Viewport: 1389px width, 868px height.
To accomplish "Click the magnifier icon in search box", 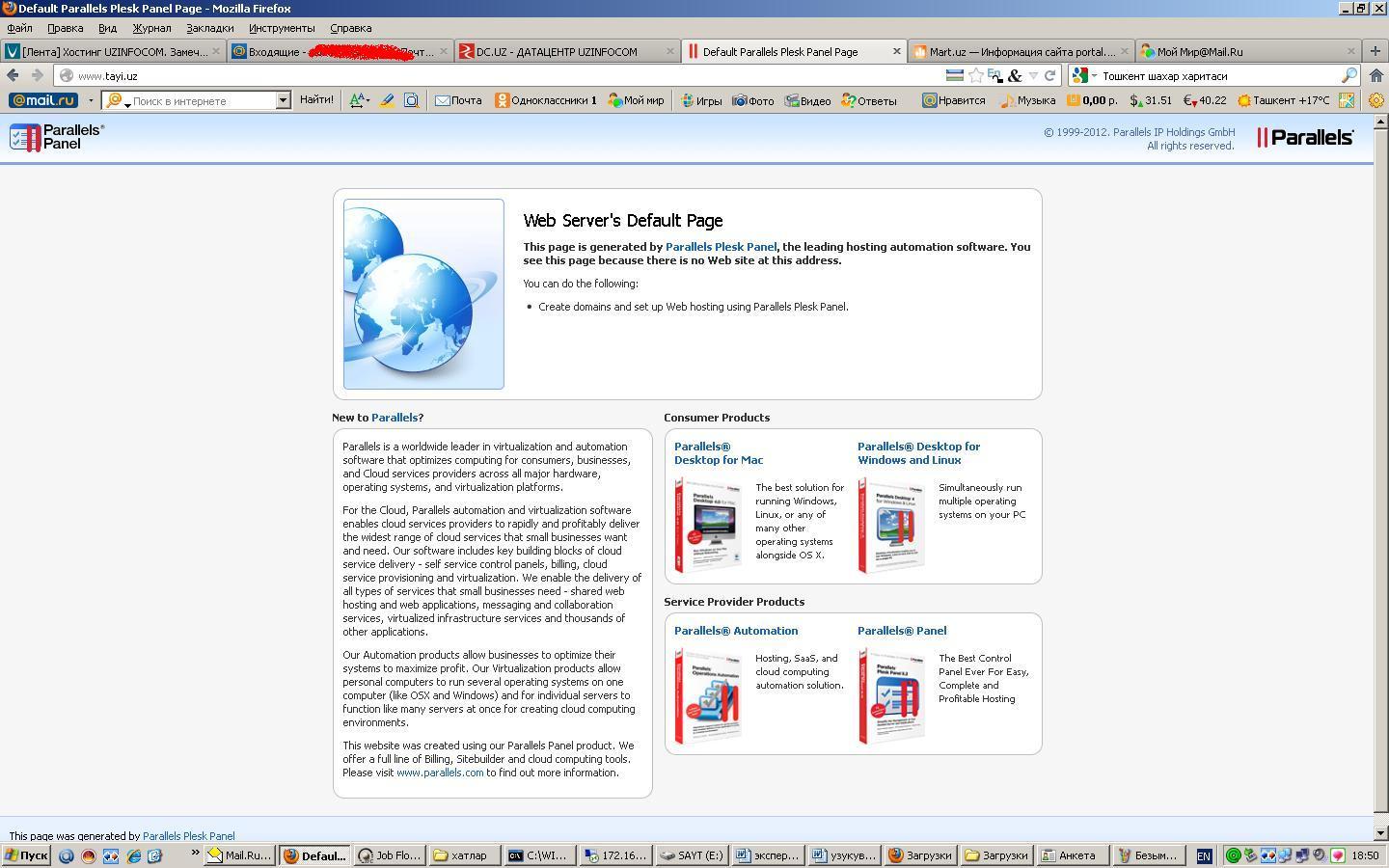I will [x=1348, y=75].
